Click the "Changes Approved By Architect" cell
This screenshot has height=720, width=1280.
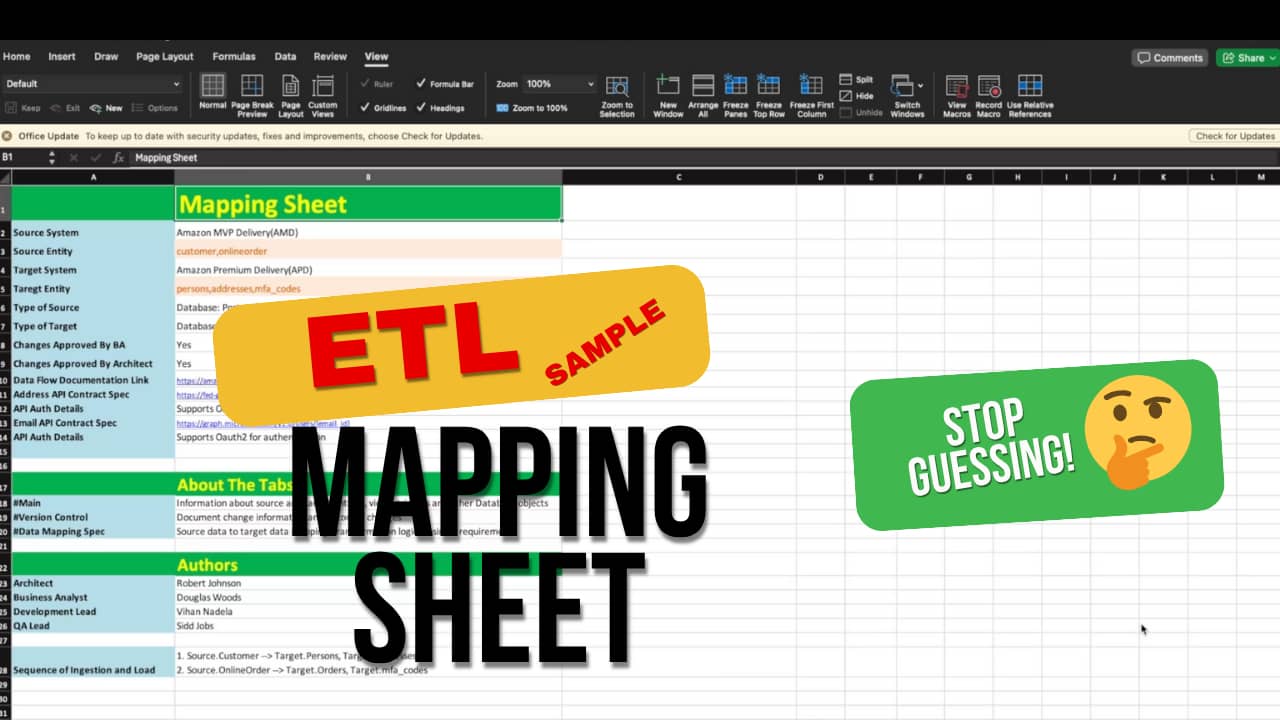[93, 364]
